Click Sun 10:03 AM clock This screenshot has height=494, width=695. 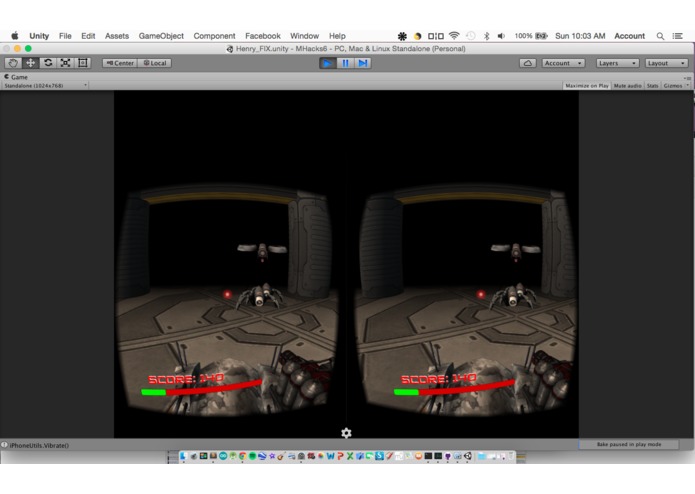[x=580, y=36]
